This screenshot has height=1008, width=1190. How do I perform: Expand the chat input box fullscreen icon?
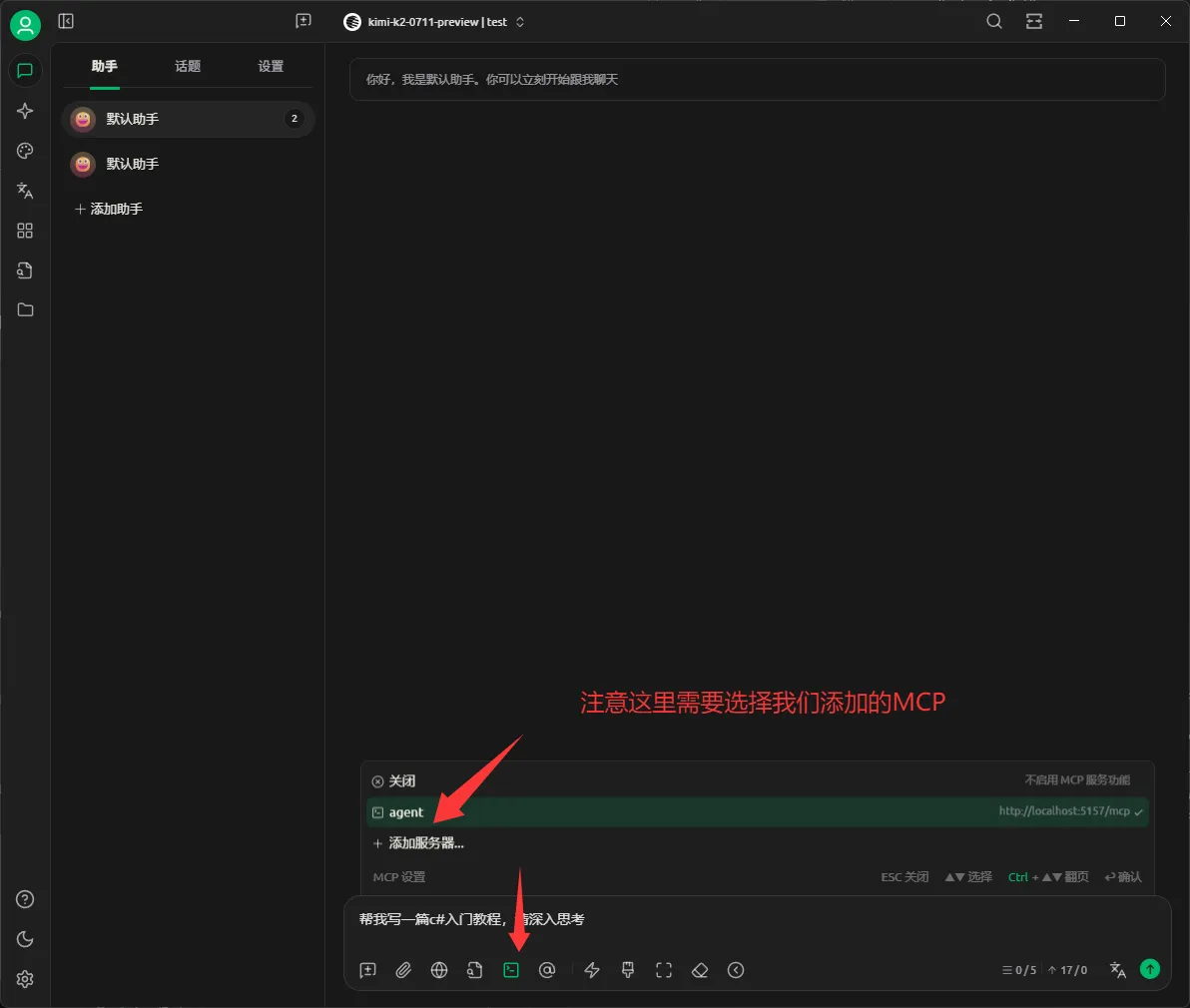(664, 970)
